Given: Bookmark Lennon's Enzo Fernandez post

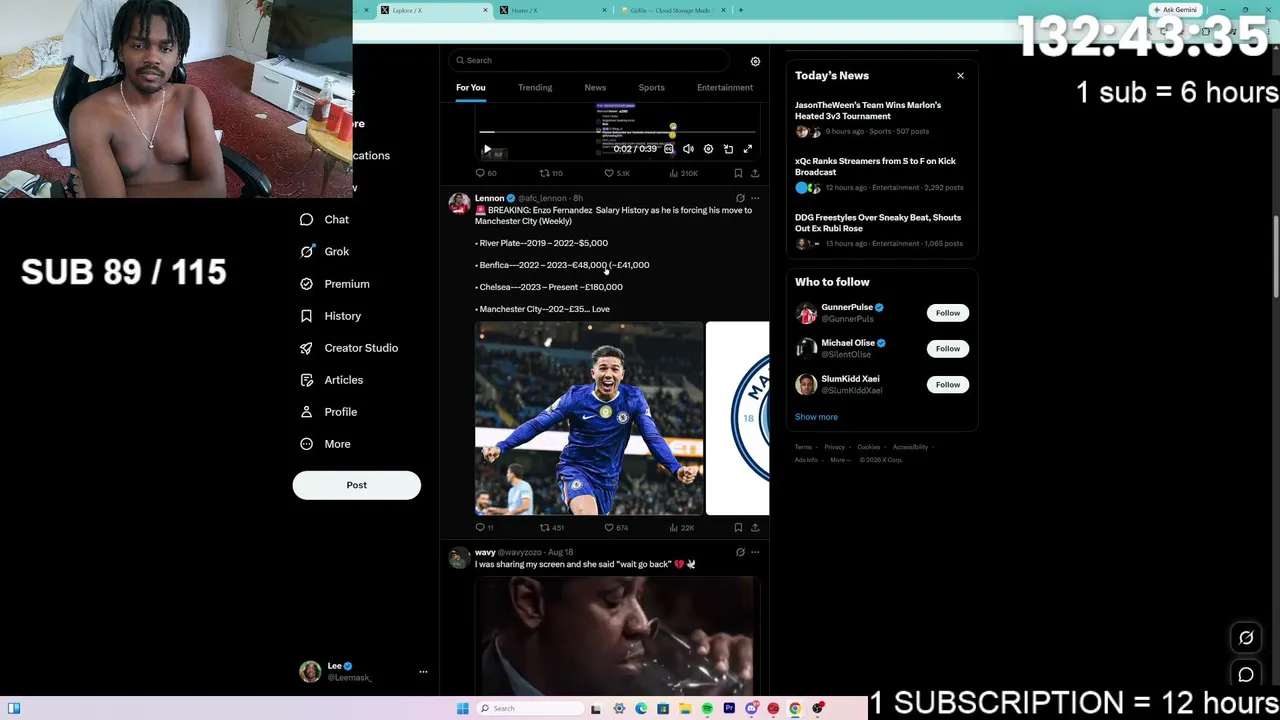Looking at the screenshot, I should point(738,527).
